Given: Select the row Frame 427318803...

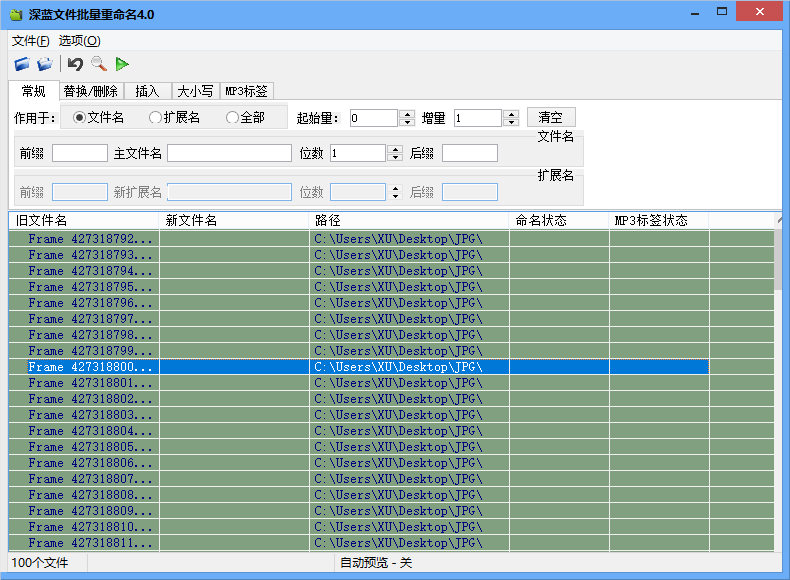Looking at the screenshot, I should click(359, 415).
